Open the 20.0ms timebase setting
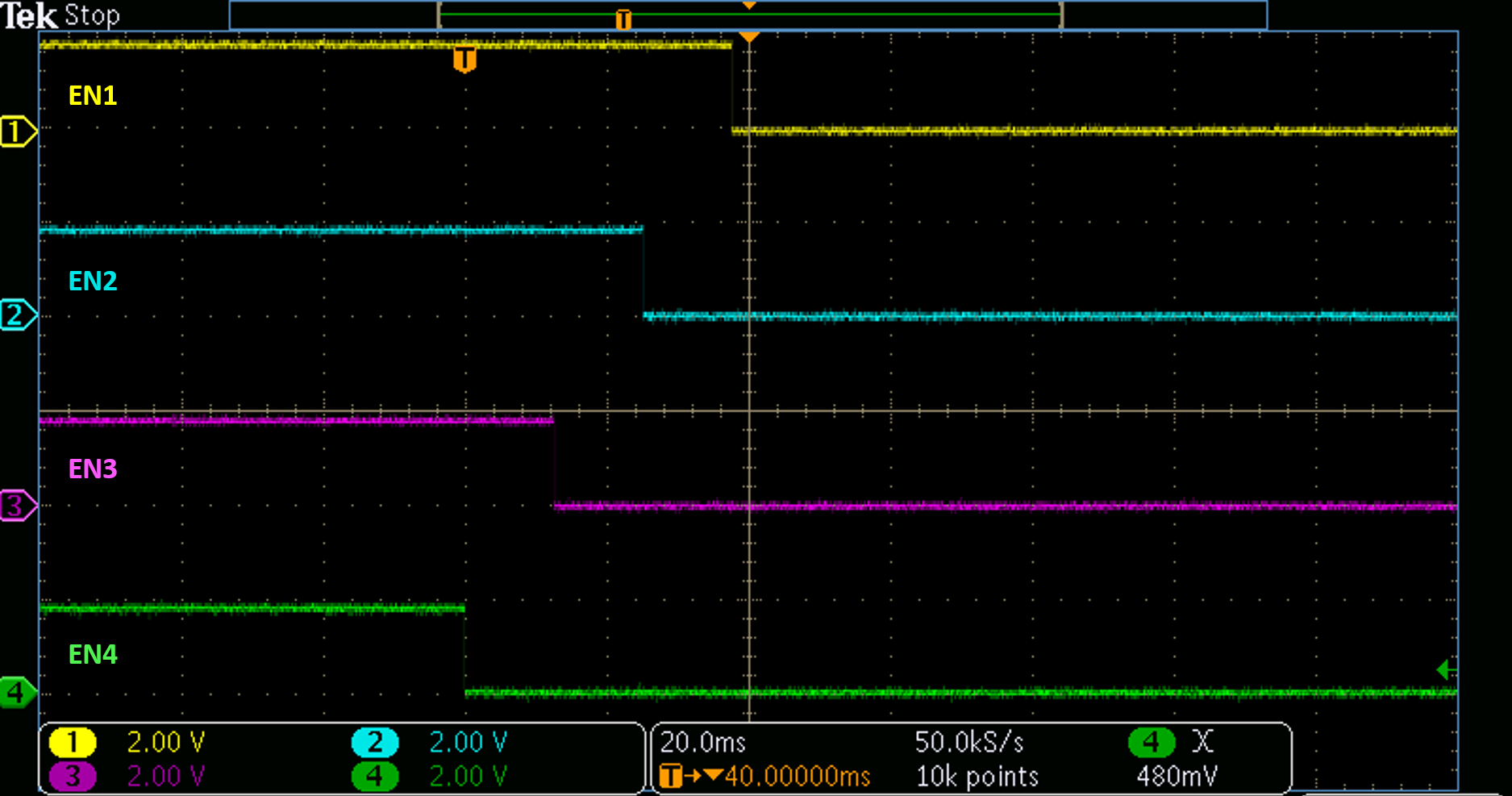The height and width of the screenshot is (796, 1512). pyautogui.click(x=702, y=742)
